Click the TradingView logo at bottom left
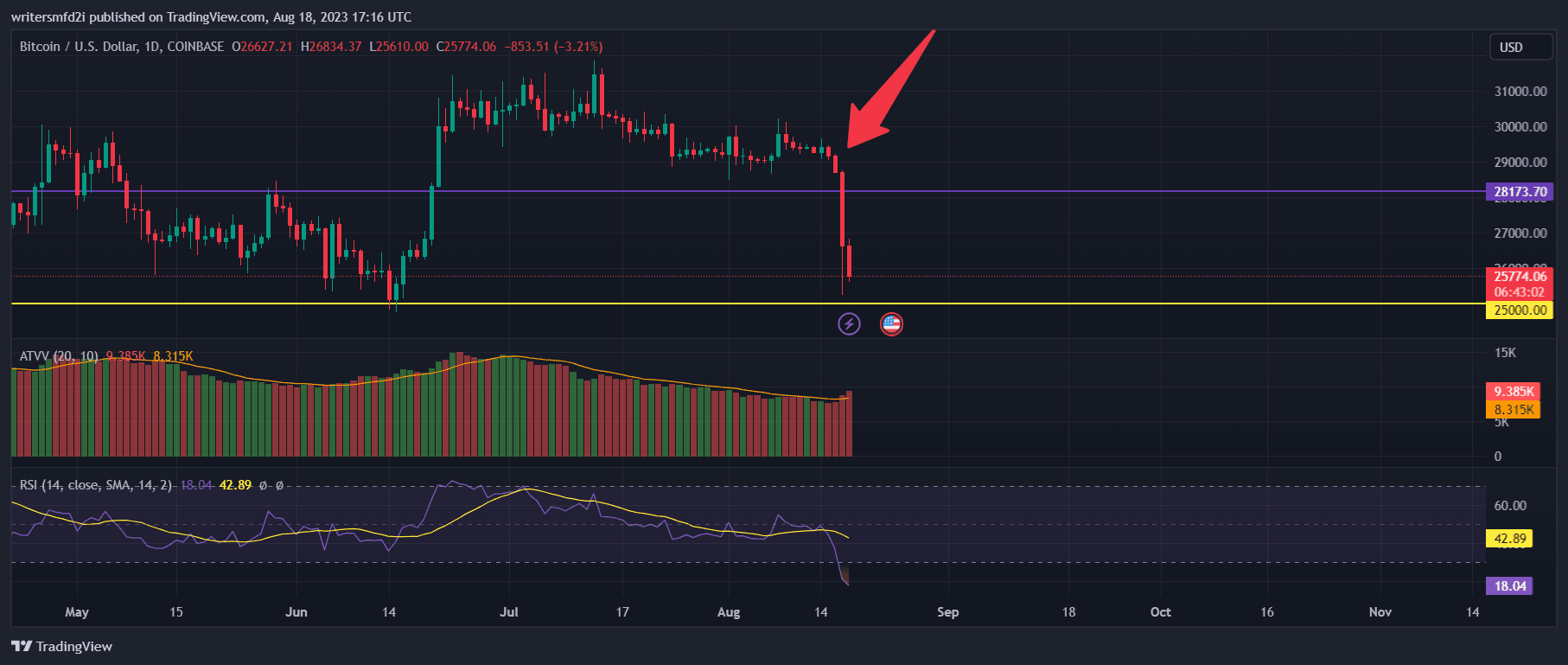The height and width of the screenshot is (665, 1568). coord(62,646)
